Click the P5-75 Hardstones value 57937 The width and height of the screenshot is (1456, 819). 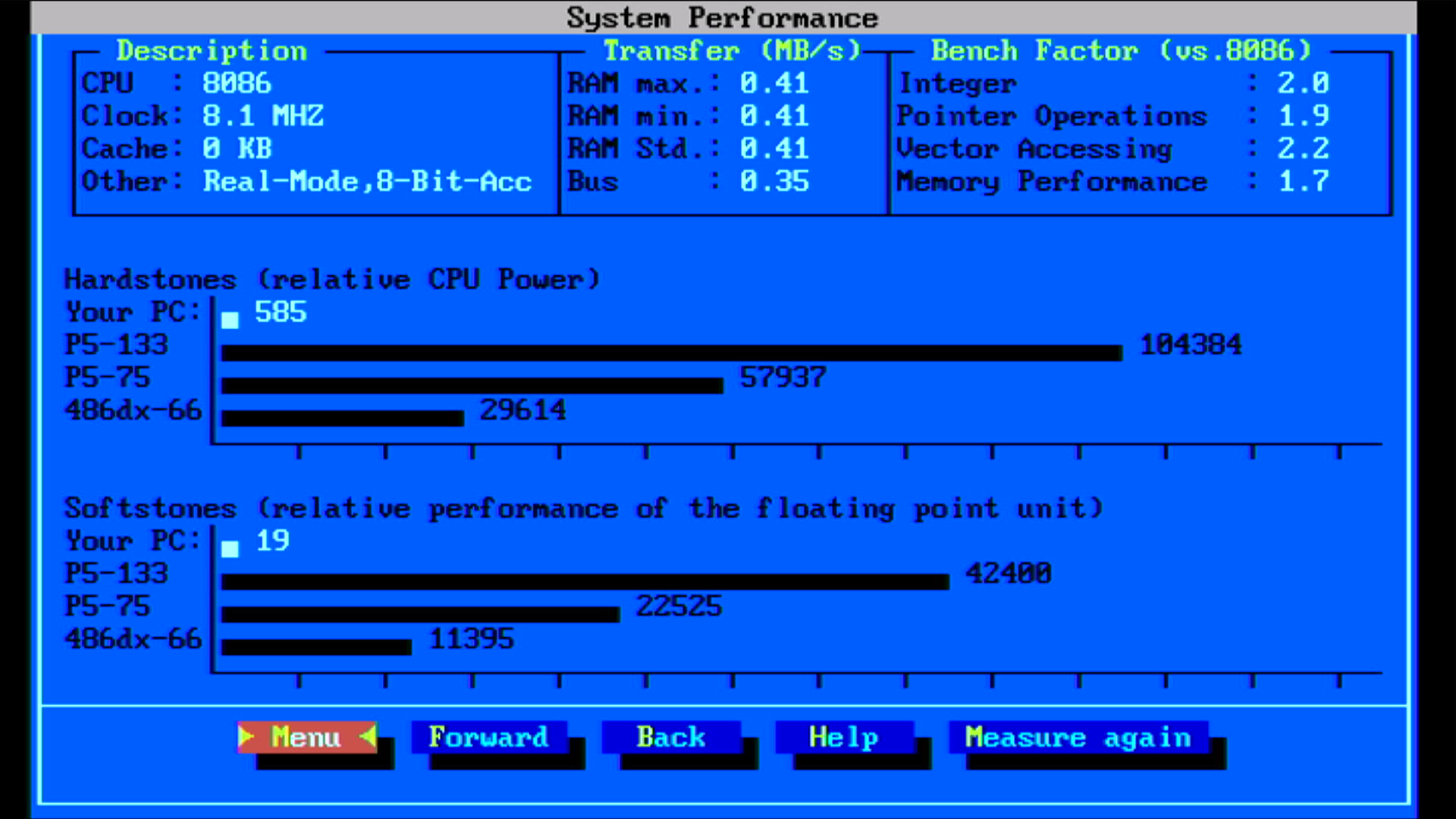[783, 378]
